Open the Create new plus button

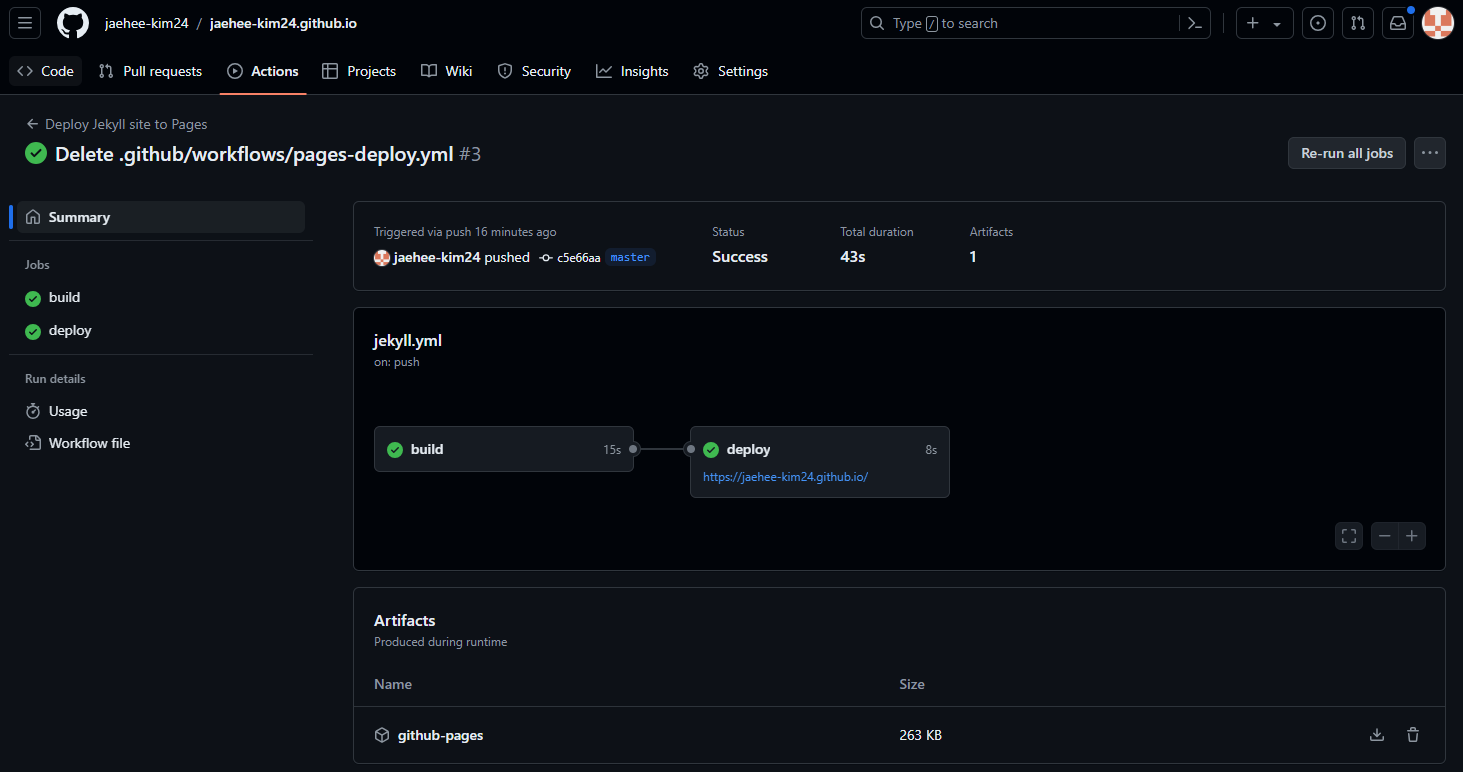coord(1265,23)
